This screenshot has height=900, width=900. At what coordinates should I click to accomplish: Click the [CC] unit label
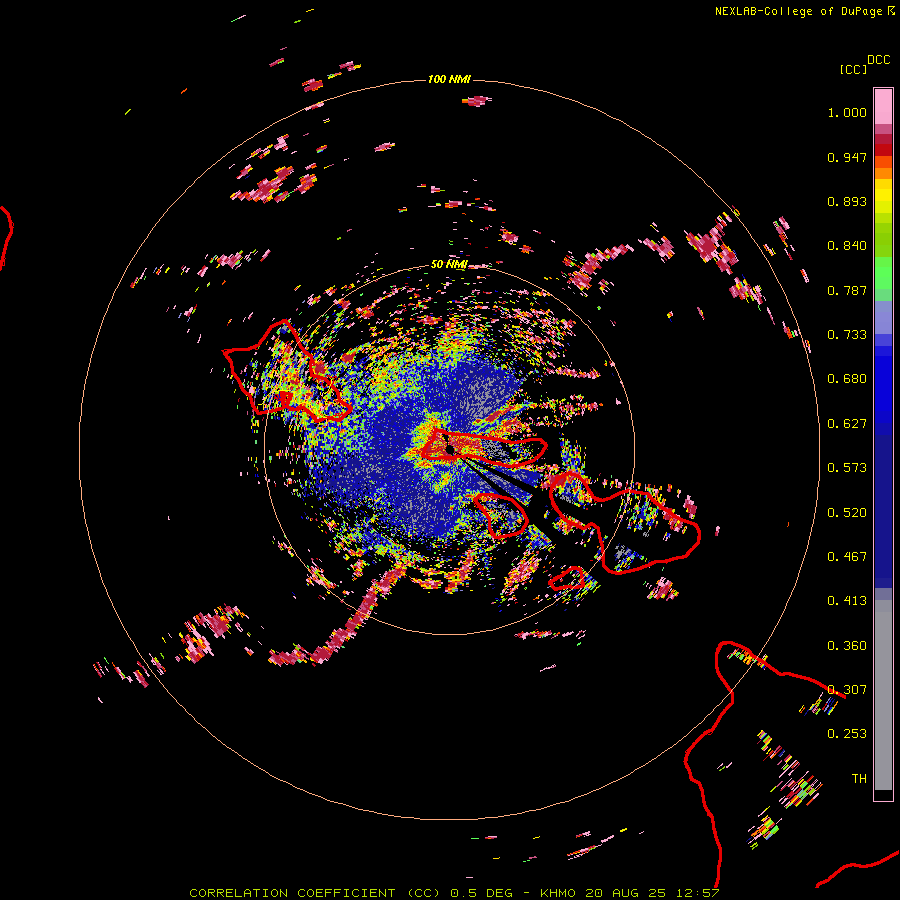click(853, 69)
